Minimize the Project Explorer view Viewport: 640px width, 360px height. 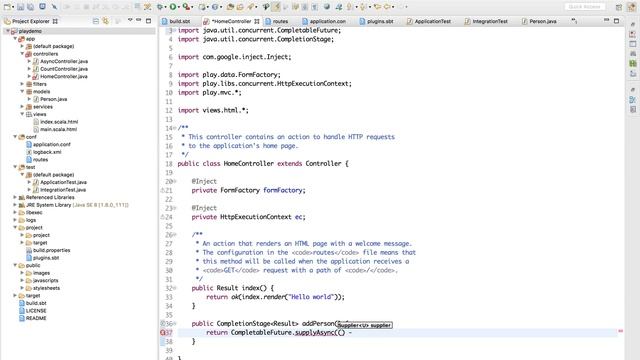click(x=139, y=20)
